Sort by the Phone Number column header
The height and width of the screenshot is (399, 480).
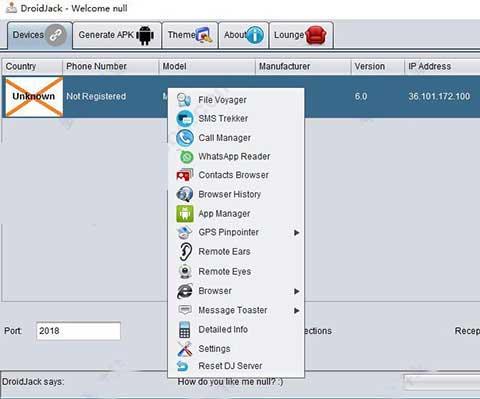tap(111, 66)
